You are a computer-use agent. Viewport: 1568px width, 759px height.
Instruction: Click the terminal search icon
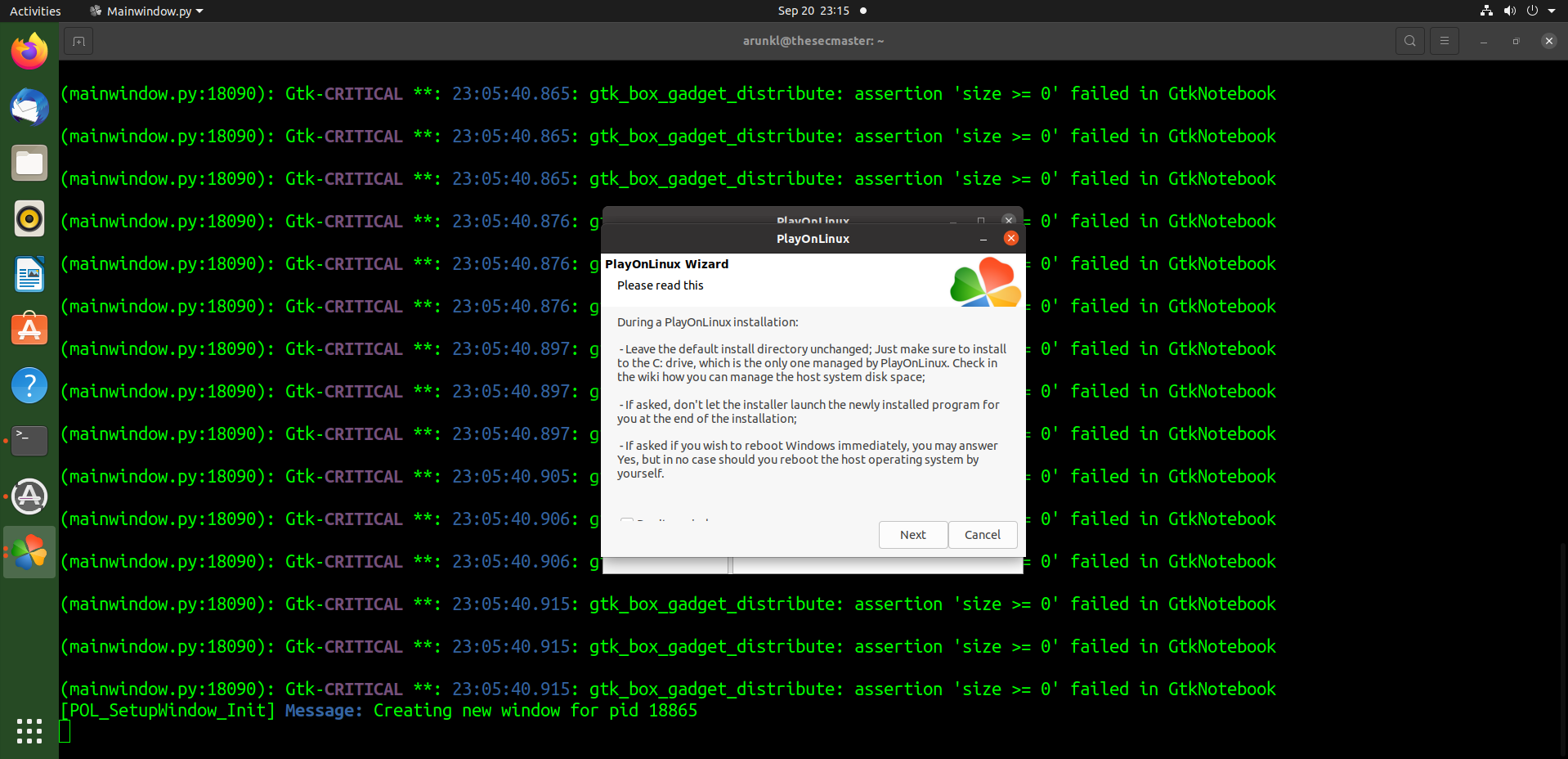pos(1409,41)
